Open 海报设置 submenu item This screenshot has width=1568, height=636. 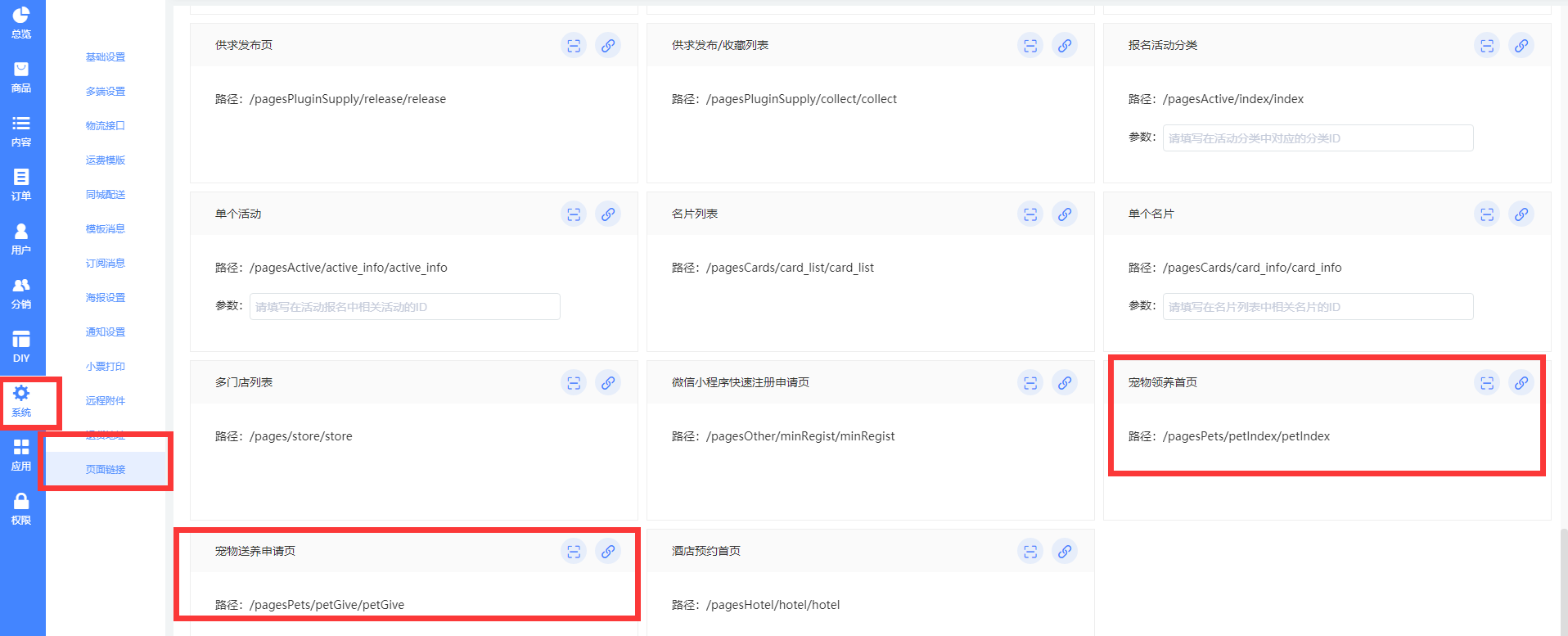pyautogui.click(x=106, y=298)
